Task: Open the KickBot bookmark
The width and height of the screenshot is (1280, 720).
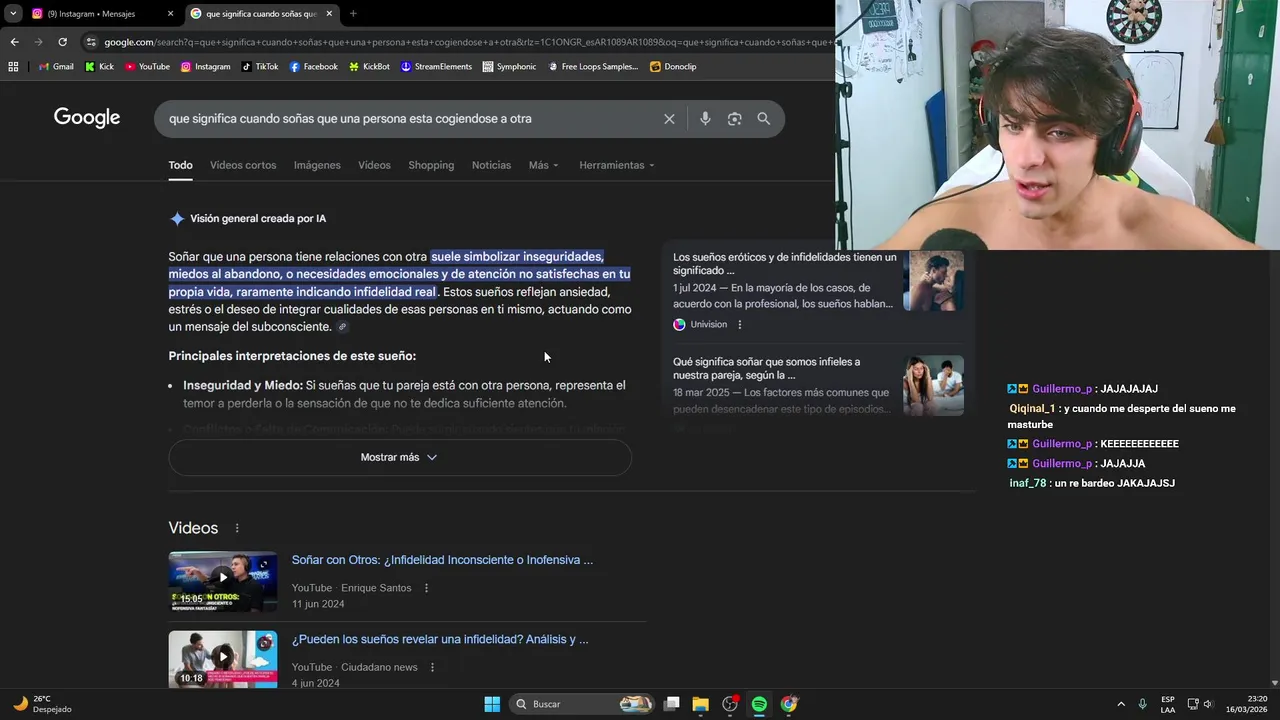Action: tap(369, 67)
